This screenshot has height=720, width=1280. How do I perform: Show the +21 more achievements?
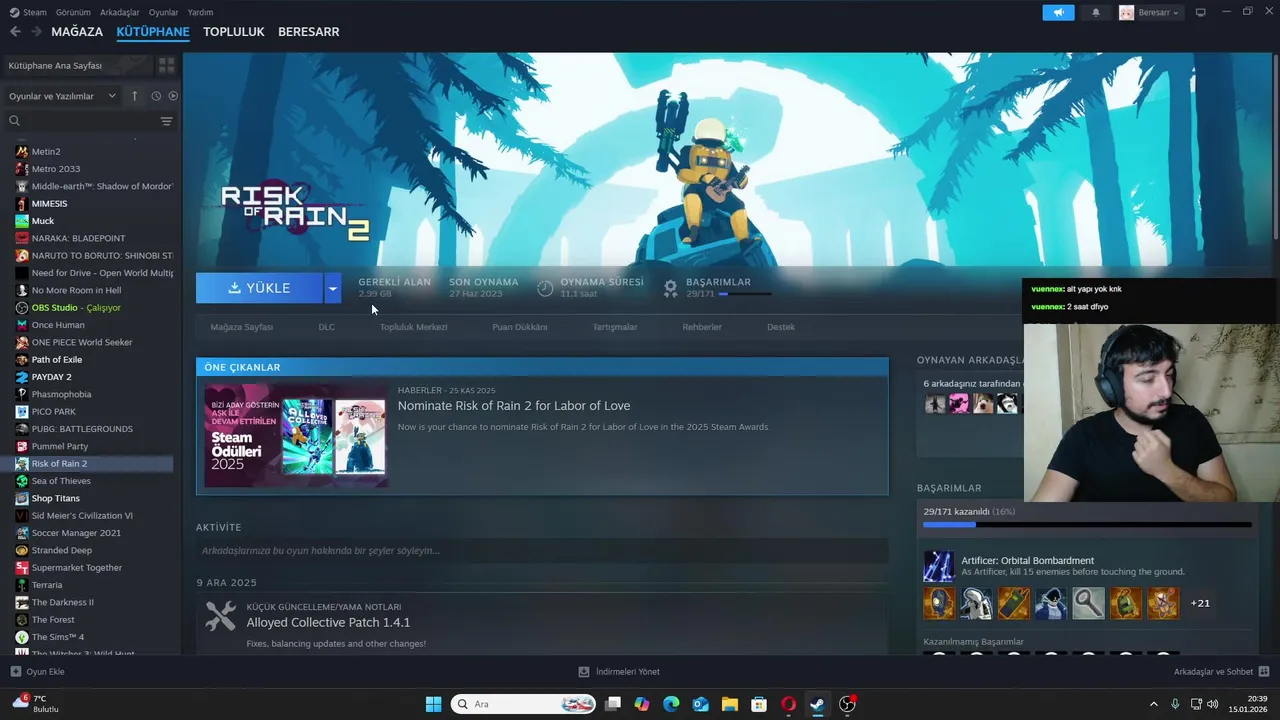click(1200, 603)
